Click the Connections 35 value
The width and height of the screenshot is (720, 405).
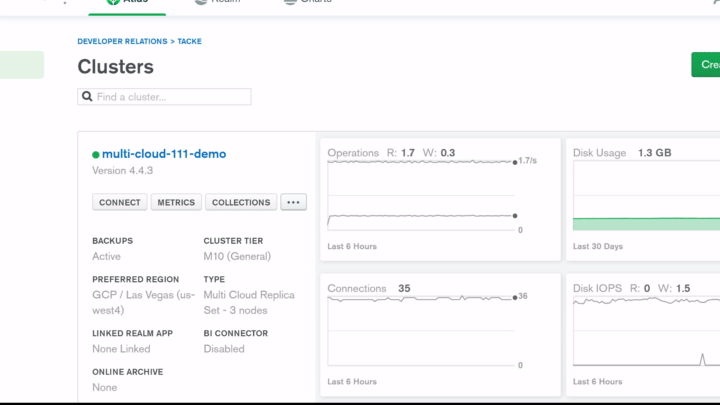404,288
